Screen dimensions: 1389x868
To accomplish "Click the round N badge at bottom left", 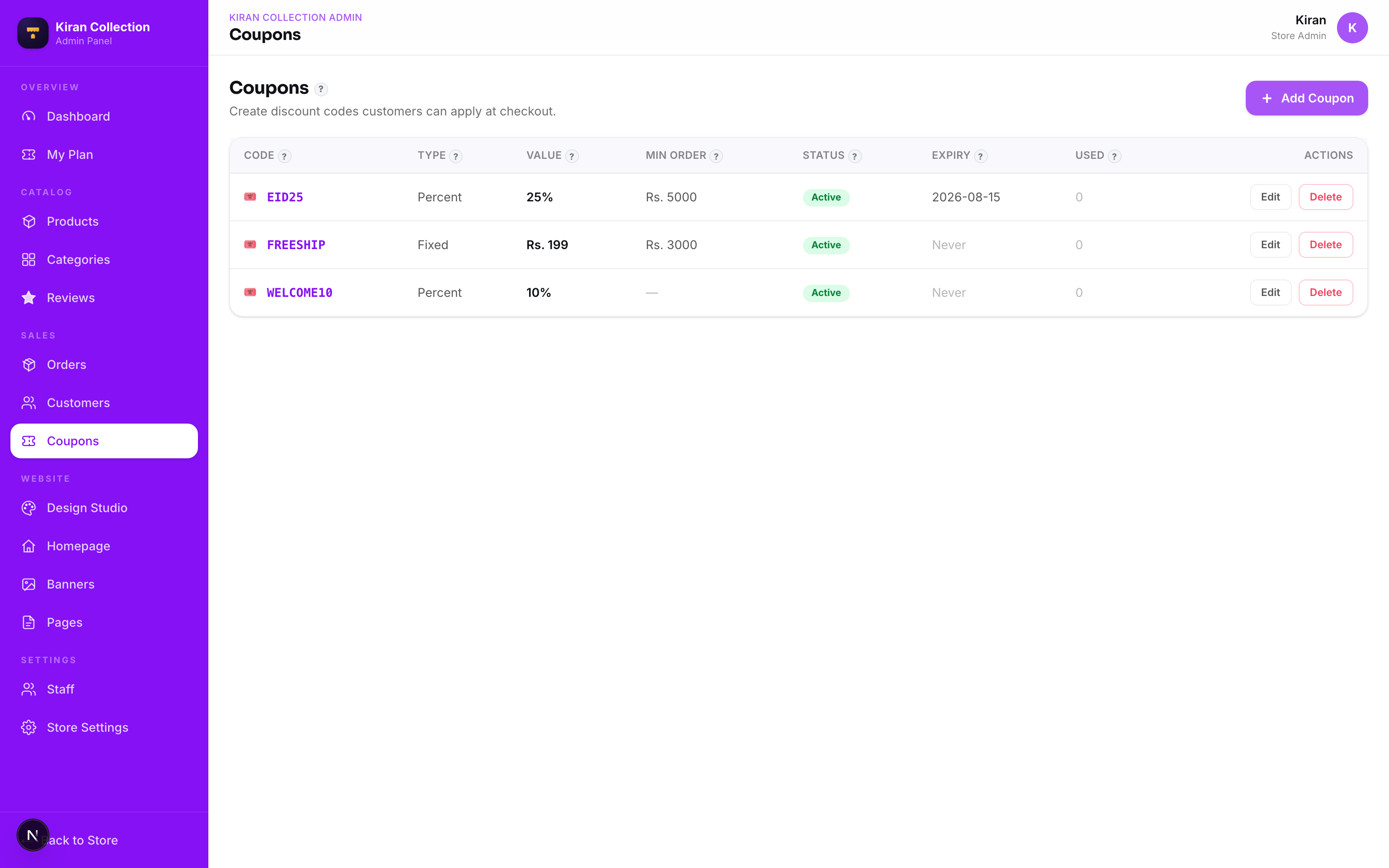I will coord(33,835).
